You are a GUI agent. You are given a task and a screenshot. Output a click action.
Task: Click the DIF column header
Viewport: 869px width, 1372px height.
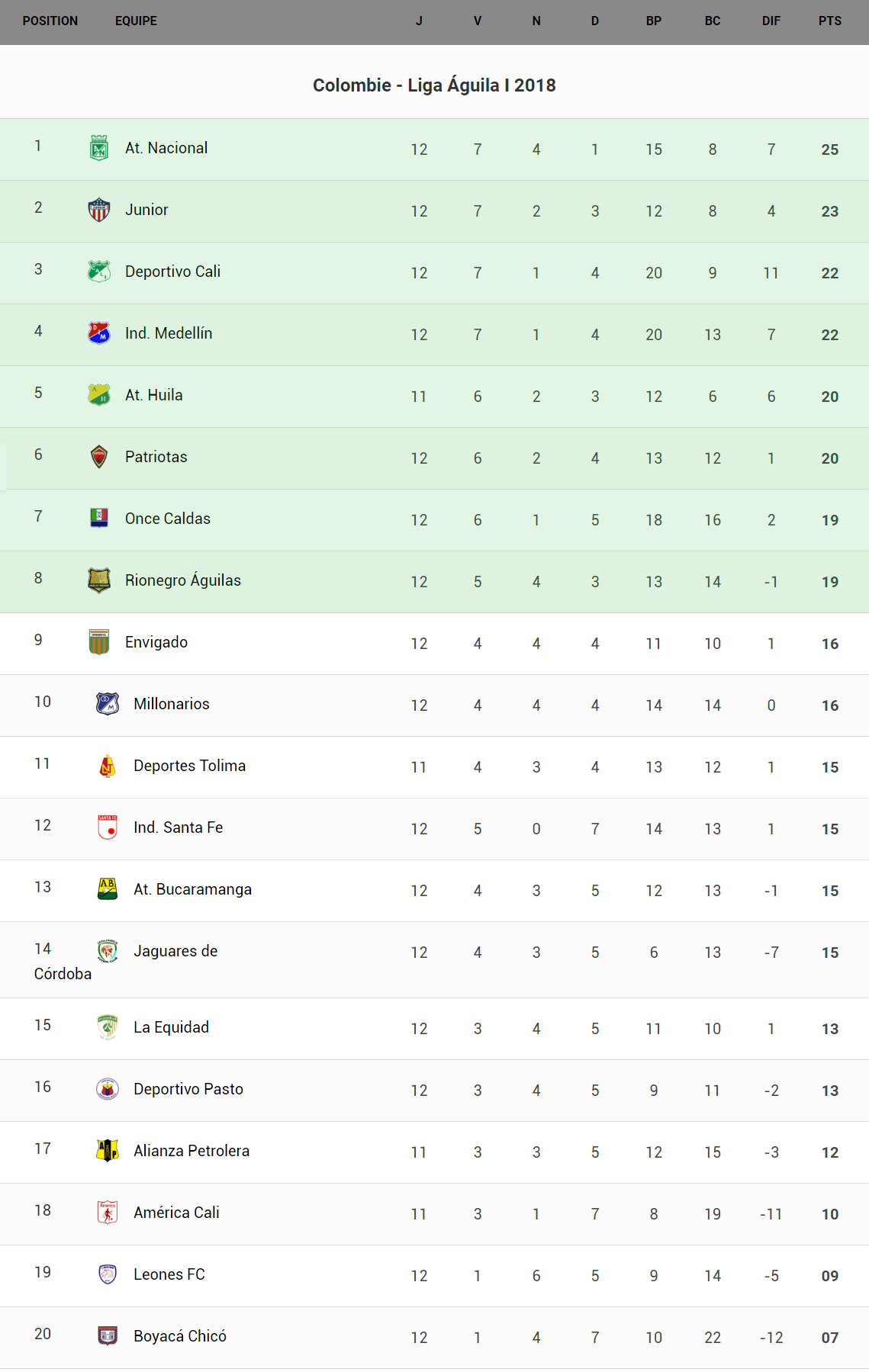(x=771, y=21)
